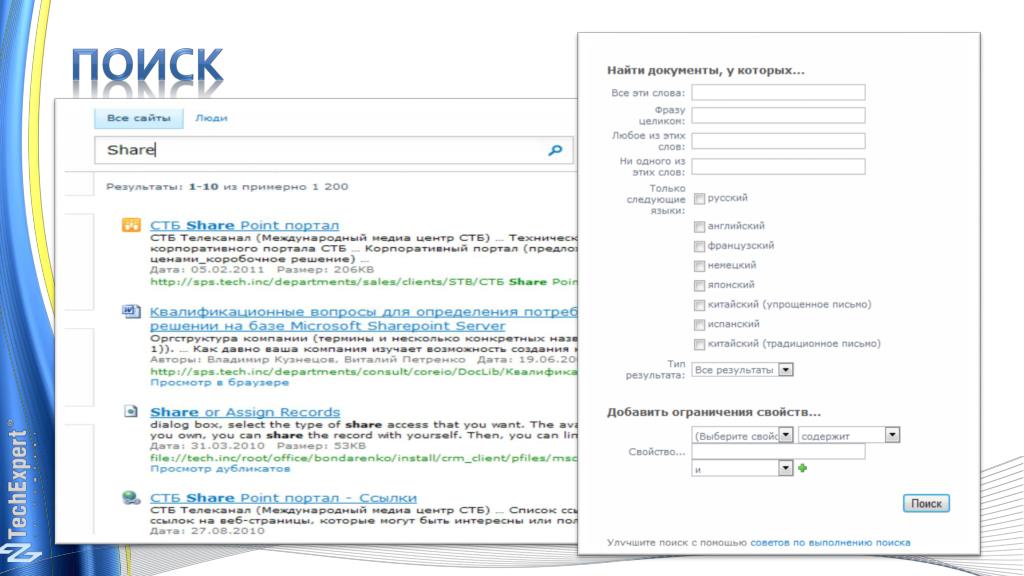The image size is (1024, 576).
Task: Click the green plus add property icon
Action: point(803,468)
